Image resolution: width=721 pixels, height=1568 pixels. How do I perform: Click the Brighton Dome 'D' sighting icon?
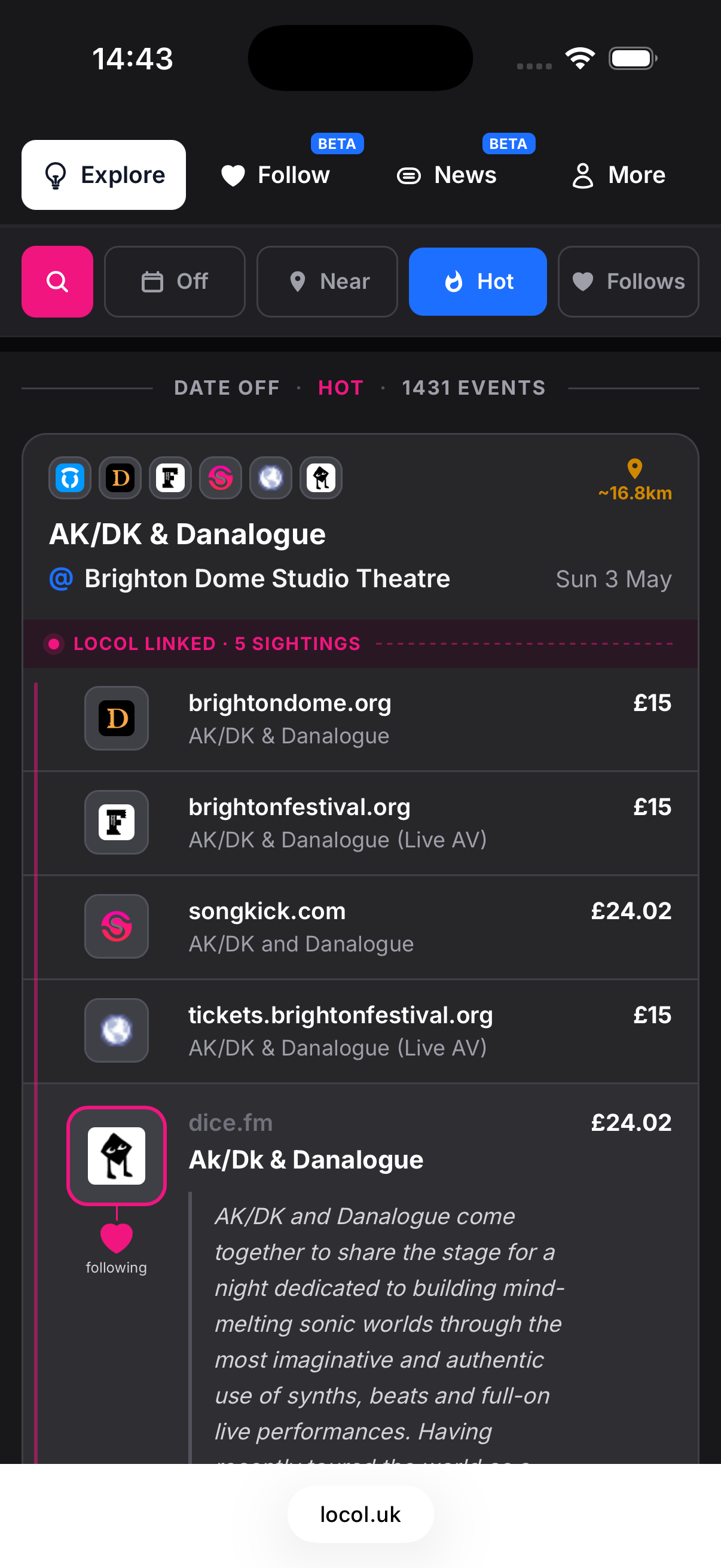tap(116, 718)
